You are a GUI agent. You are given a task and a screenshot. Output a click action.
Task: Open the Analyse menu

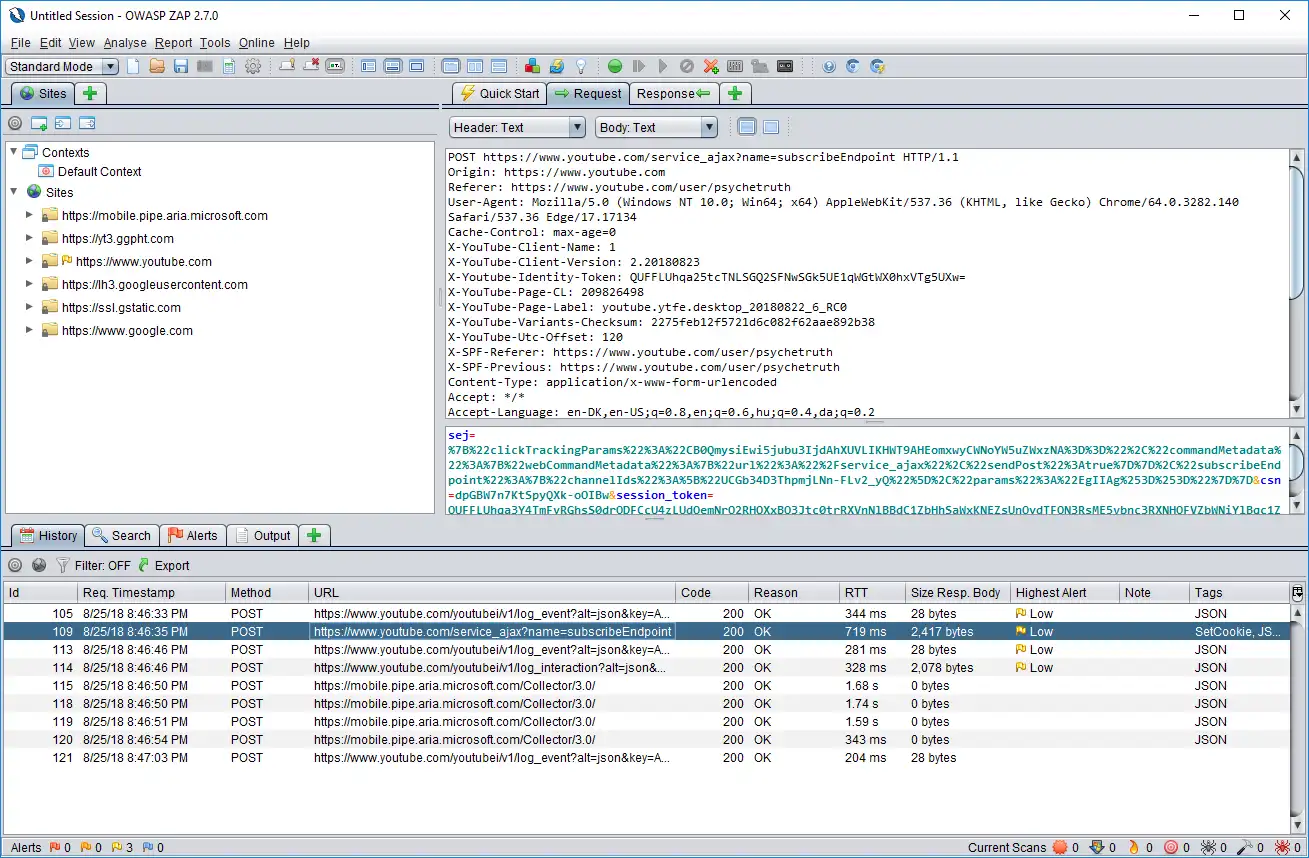(x=125, y=43)
